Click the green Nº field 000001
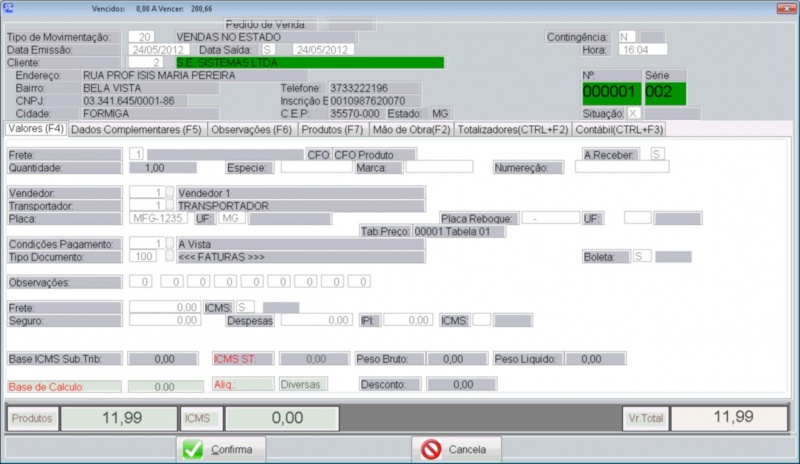Viewport: 800px width, 464px height. point(610,92)
